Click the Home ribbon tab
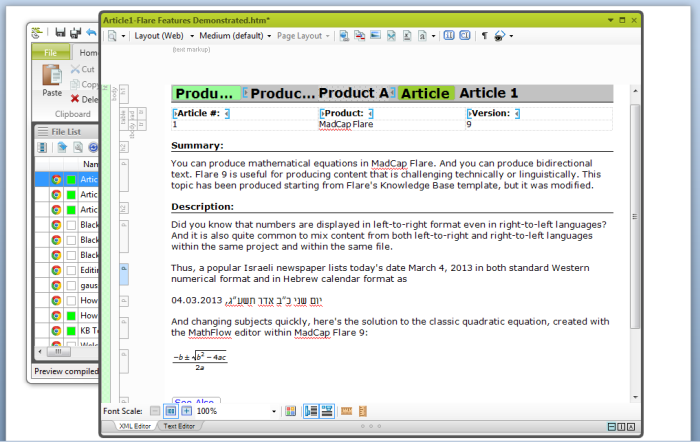700x442 pixels. pyautogui.click(x=88, y=53)
